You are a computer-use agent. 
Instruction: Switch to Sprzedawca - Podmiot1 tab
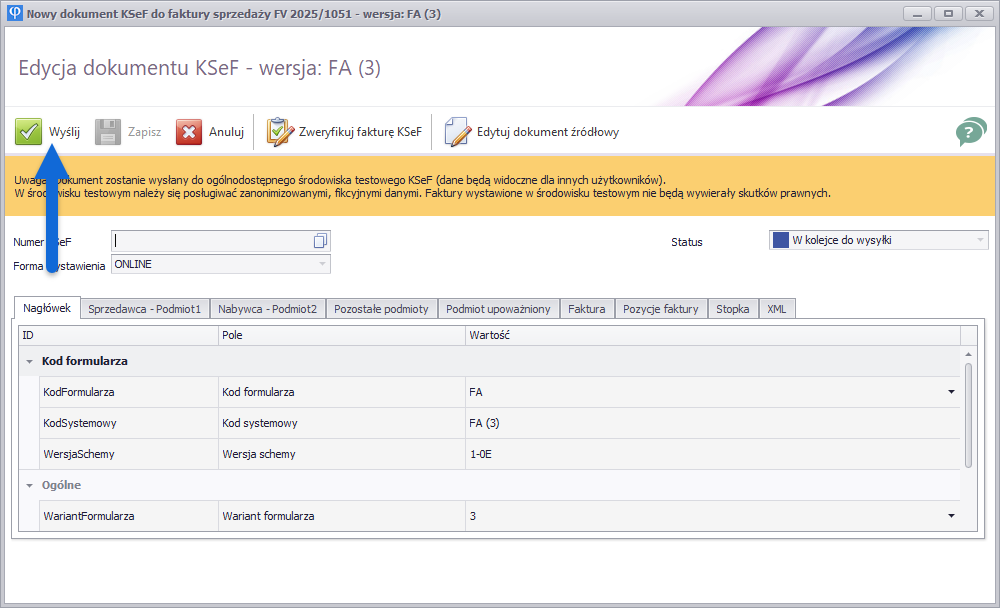click(x=144, y=309)
